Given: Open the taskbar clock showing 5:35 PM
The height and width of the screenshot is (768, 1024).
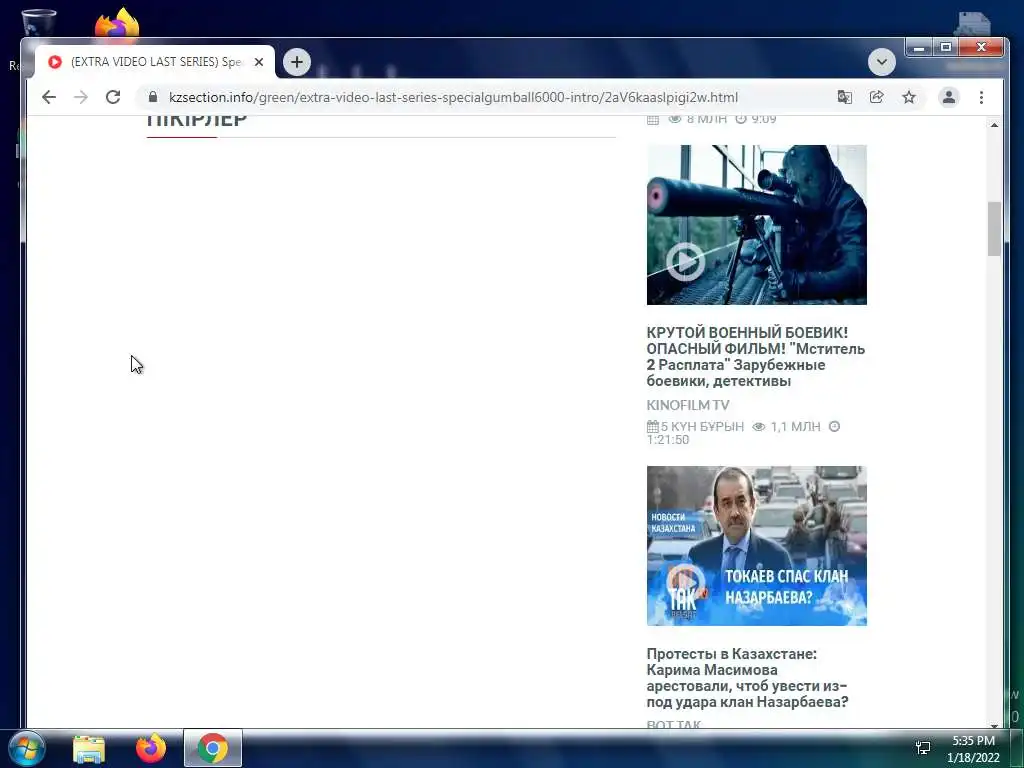Looking at the screenshot, I should (x=973, y=749).
